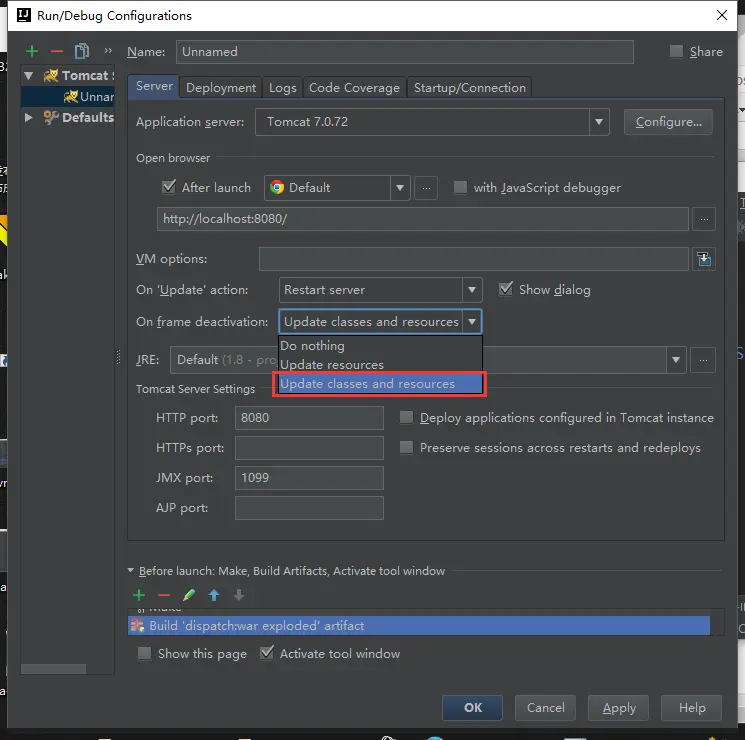Click the Name input field
Screen dimensions: 745x740
[x=404, y=52]
